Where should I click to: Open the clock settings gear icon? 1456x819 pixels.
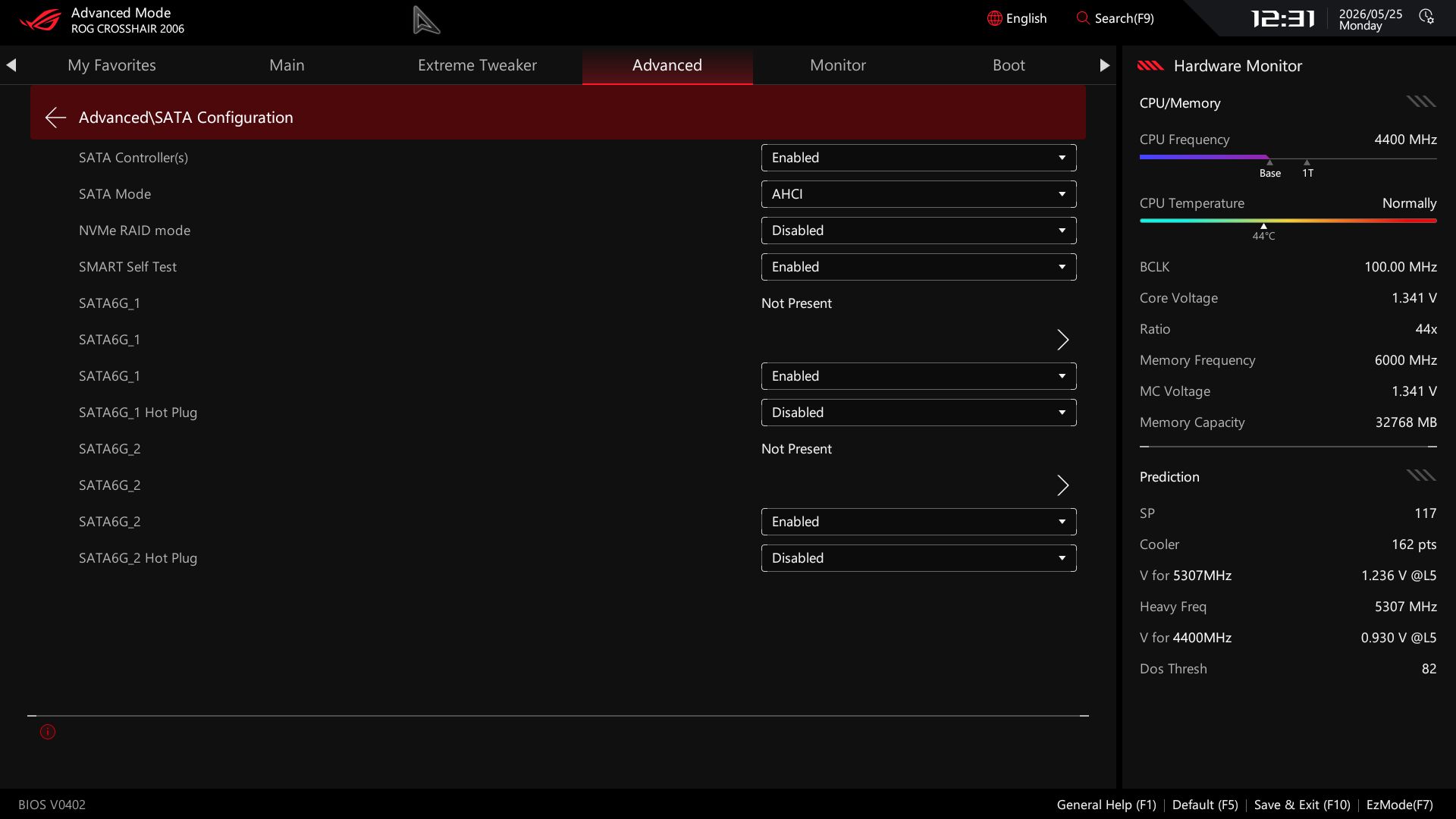point(1426,17)
